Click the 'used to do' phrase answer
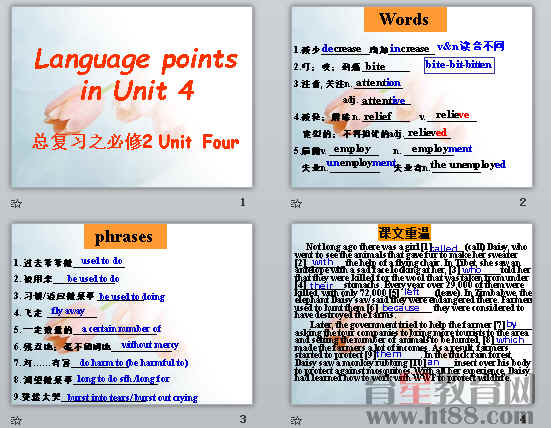Screen dimensions: 551x428 point(102,261)
